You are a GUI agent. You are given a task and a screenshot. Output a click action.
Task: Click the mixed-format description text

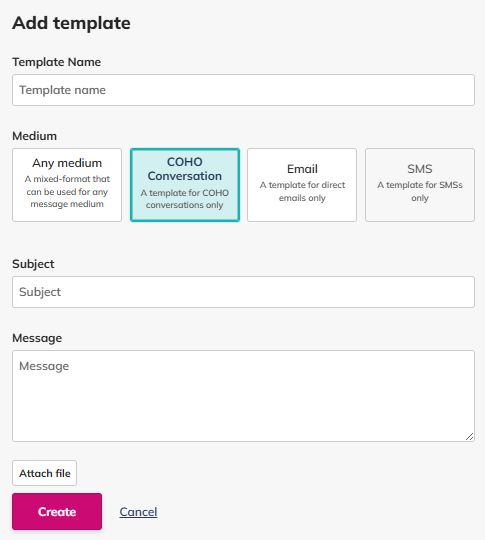(67, 191)
